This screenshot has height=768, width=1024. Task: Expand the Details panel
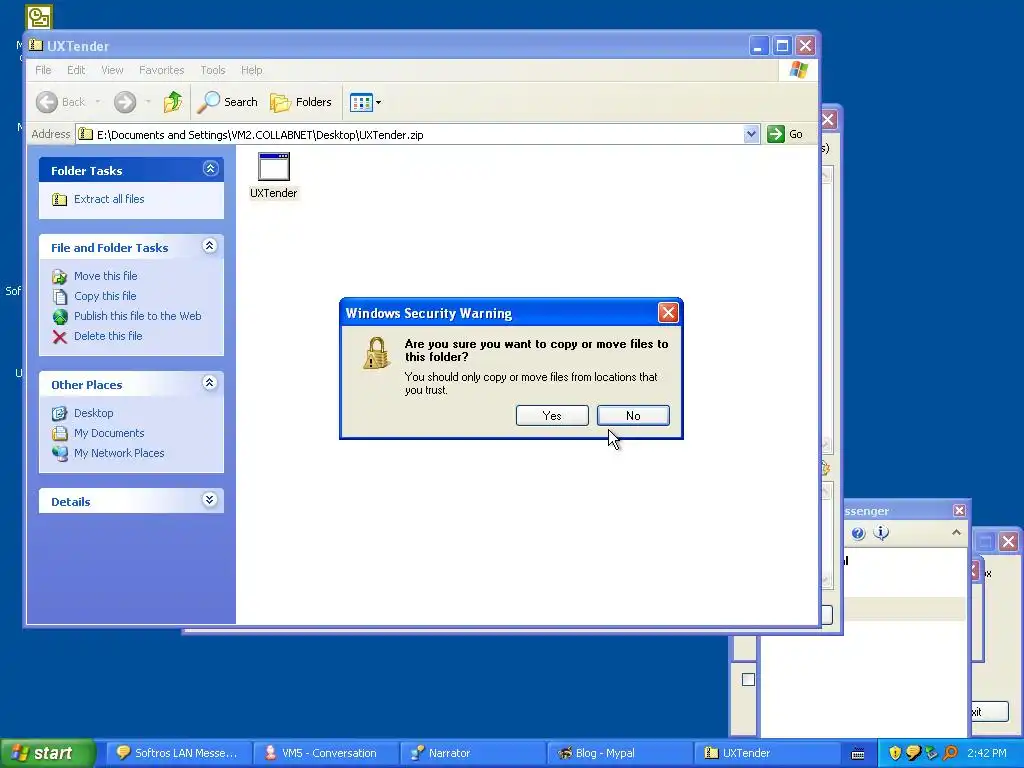[x=210, y=500]
